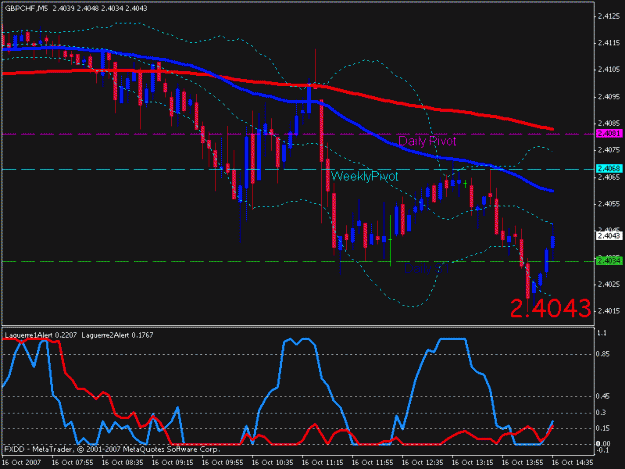Viewport: 625px width, 469px height.
Task: Click the cyan 2.4068 price tag
Action: click(609, 169)
